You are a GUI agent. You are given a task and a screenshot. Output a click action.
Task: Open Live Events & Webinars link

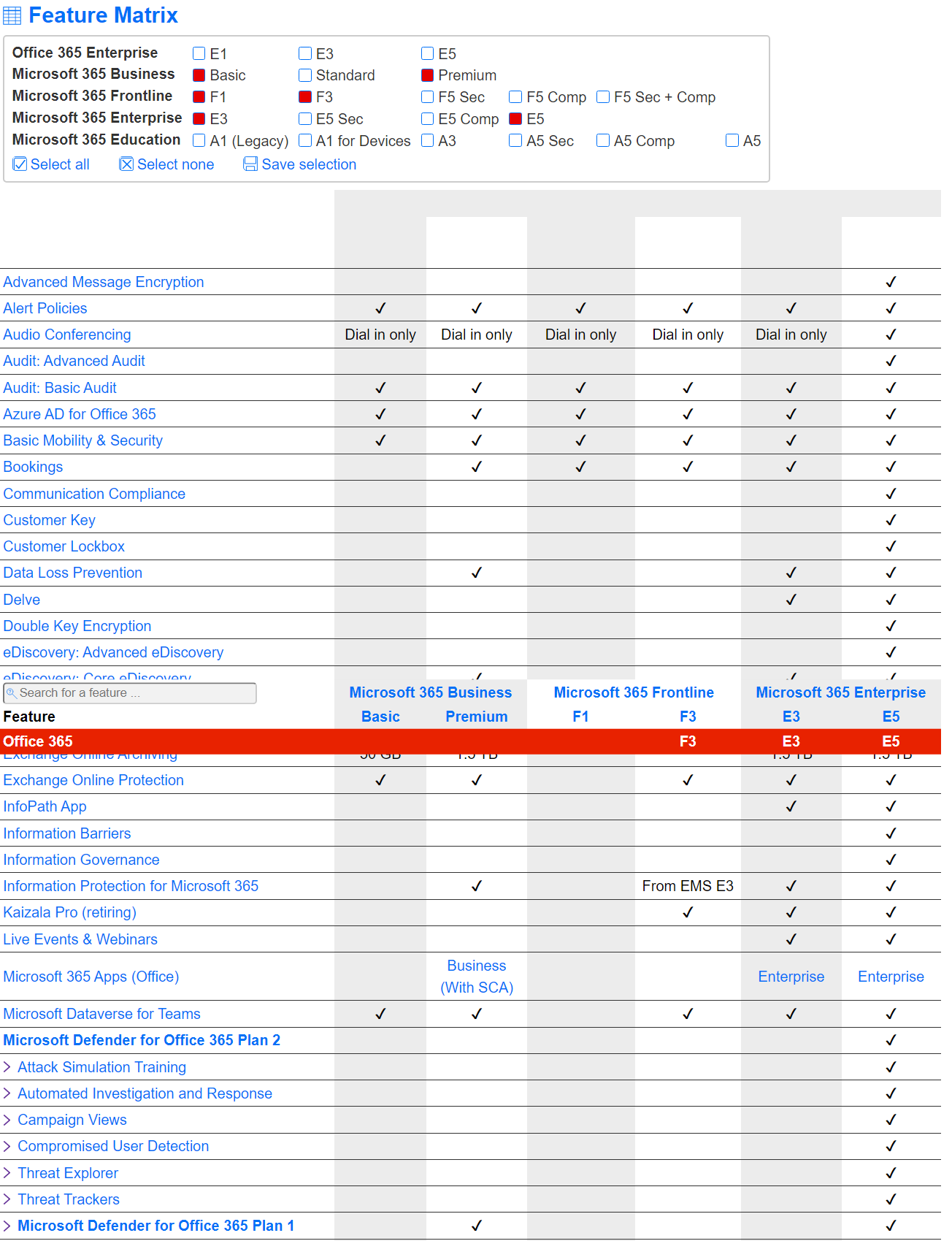pyautogui.click(x=80, y=939)
